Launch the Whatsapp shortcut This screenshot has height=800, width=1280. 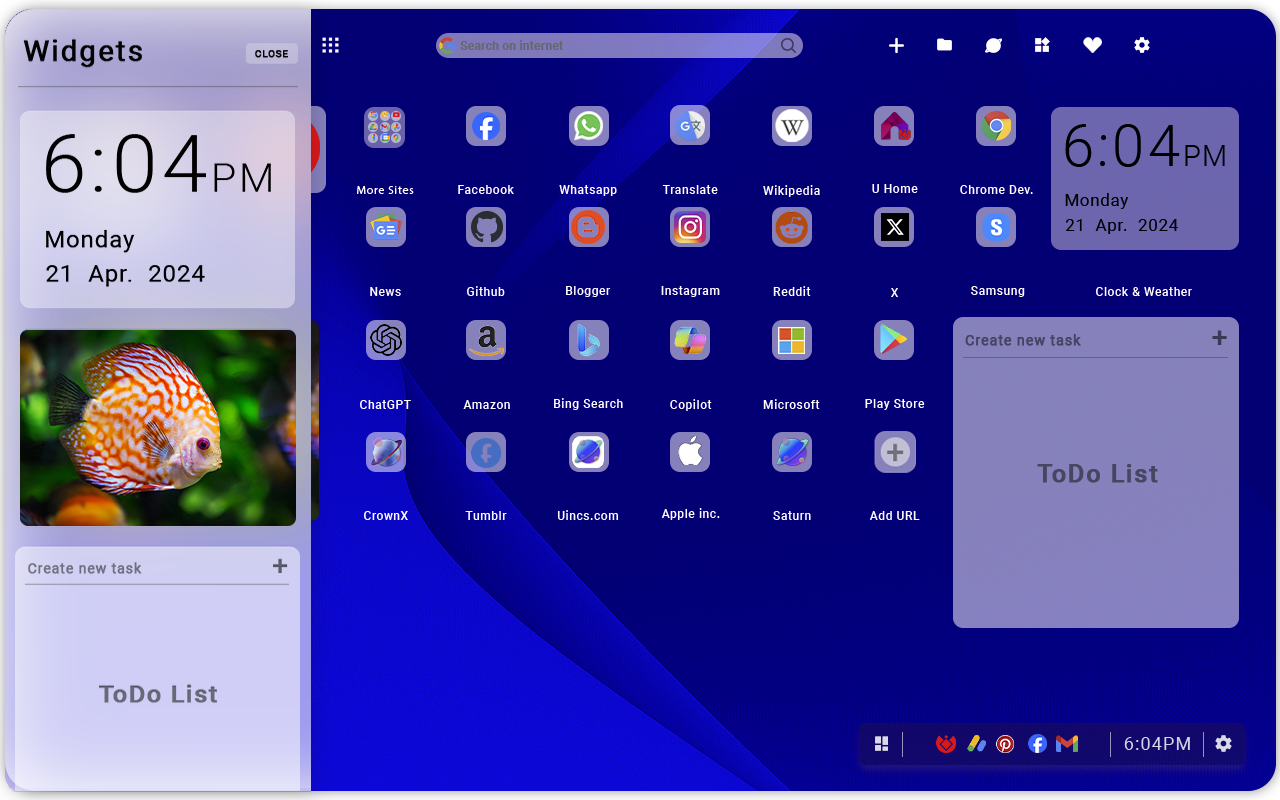[588, 125]
